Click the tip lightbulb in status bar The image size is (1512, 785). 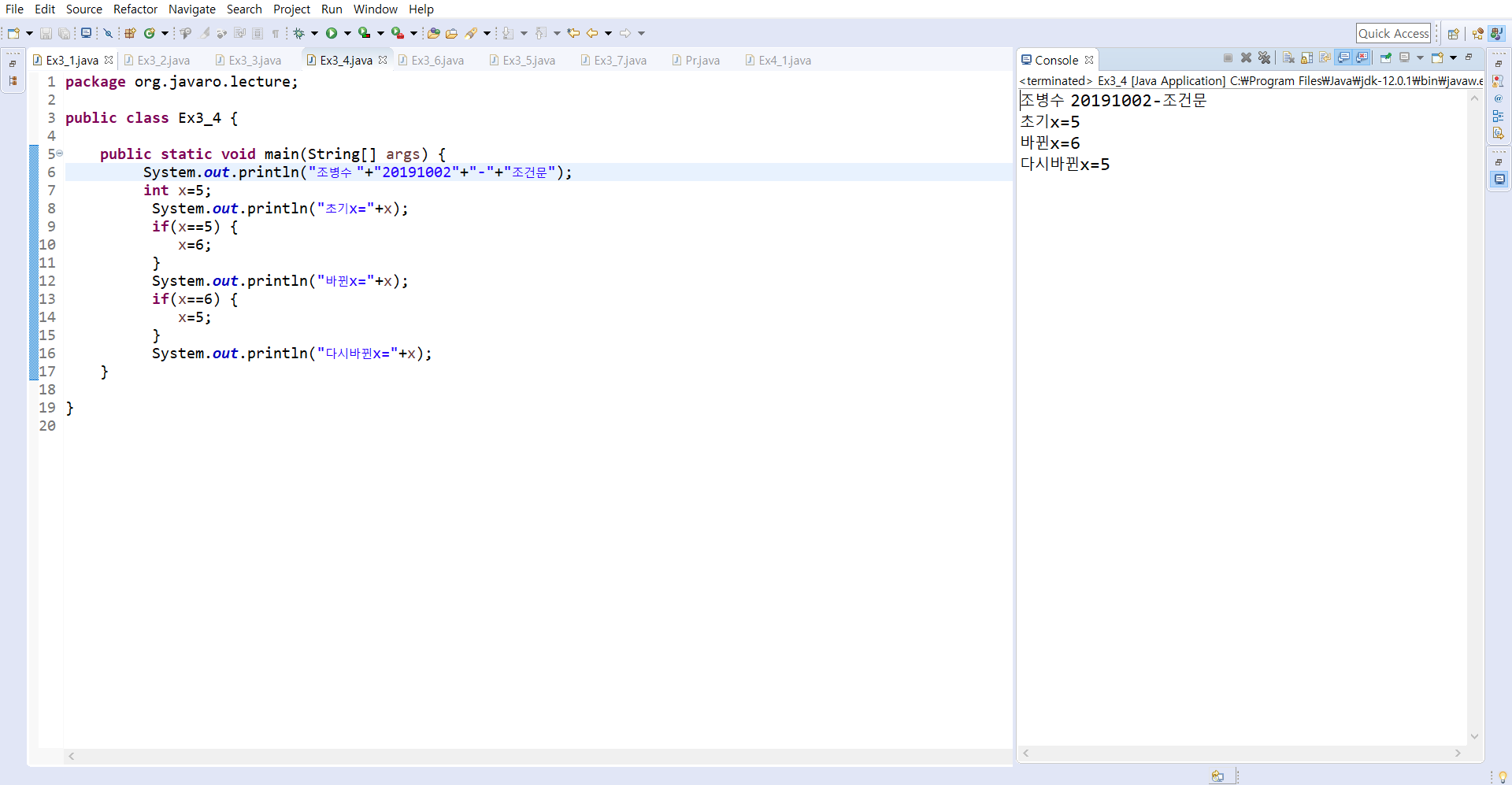click(x=1503, y=776)
